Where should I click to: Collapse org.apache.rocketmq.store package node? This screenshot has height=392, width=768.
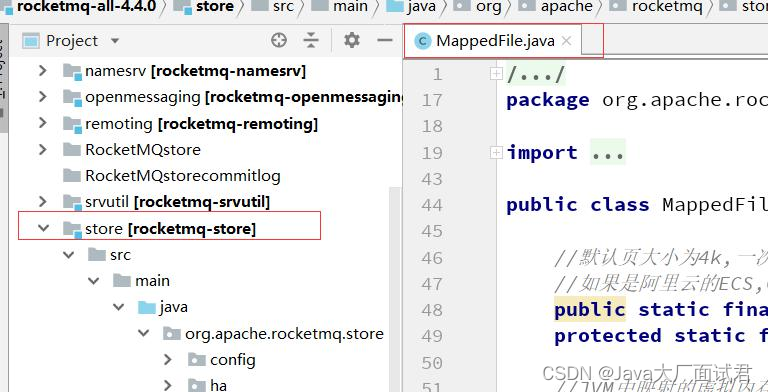[143, 334]
